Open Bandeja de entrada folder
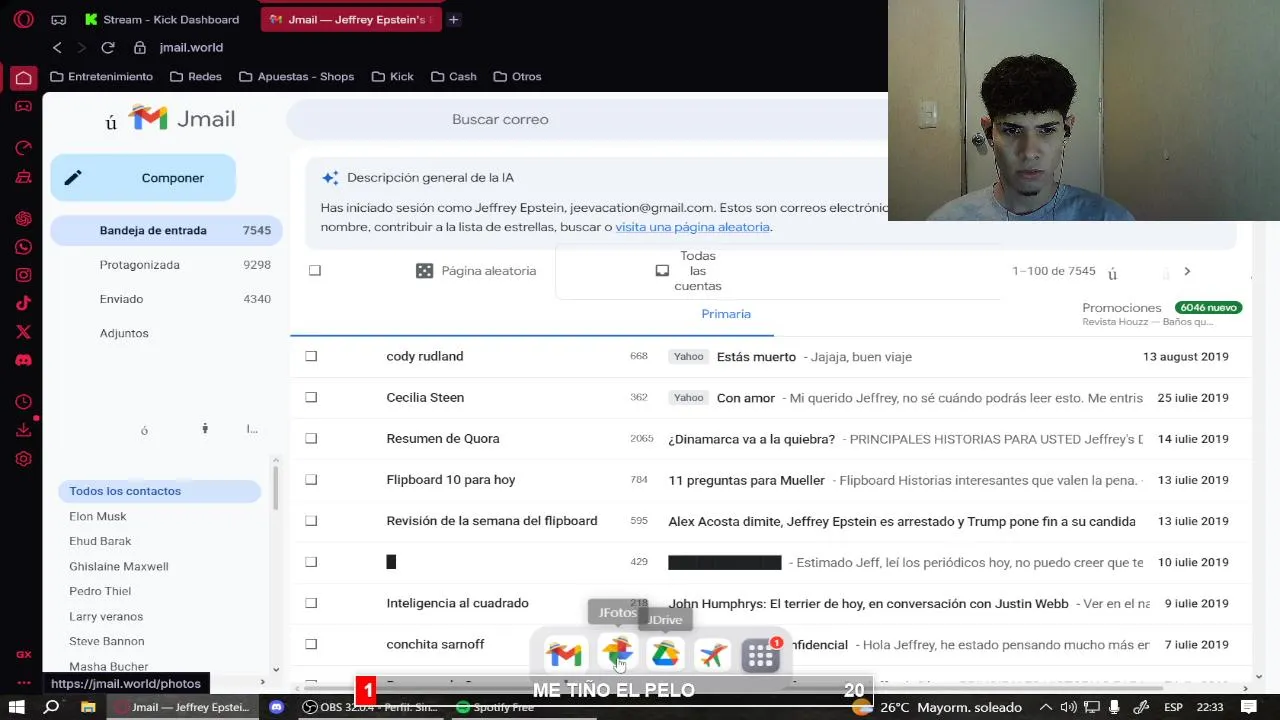 coord(166,230)
